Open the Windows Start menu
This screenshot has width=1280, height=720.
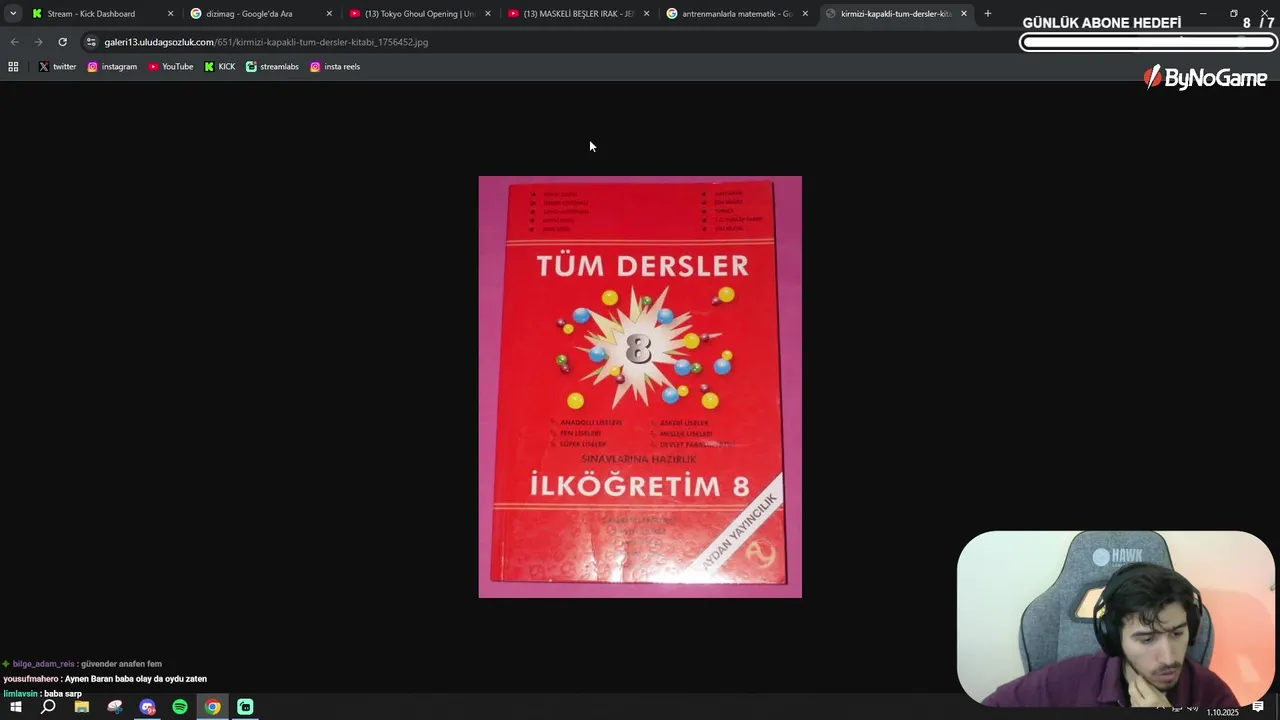point(16,707)
